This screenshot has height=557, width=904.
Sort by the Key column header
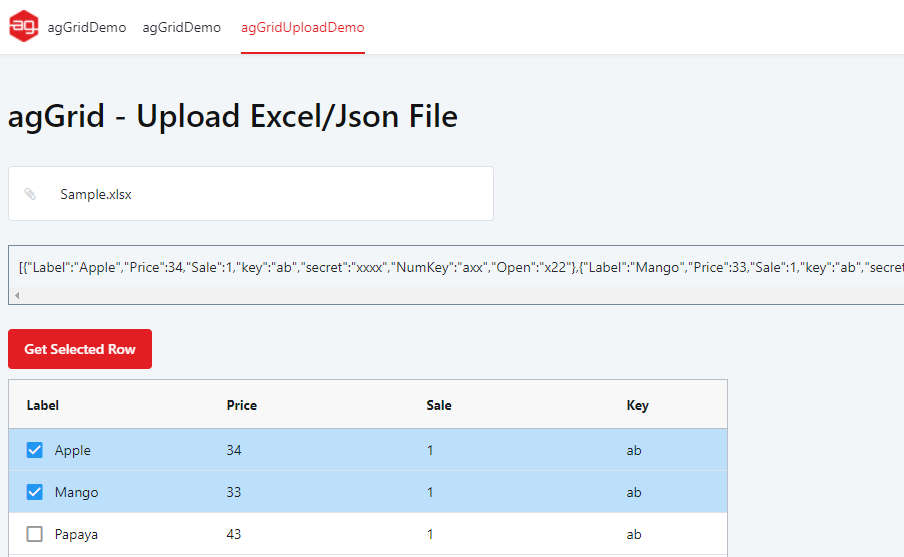pos(638,405)
